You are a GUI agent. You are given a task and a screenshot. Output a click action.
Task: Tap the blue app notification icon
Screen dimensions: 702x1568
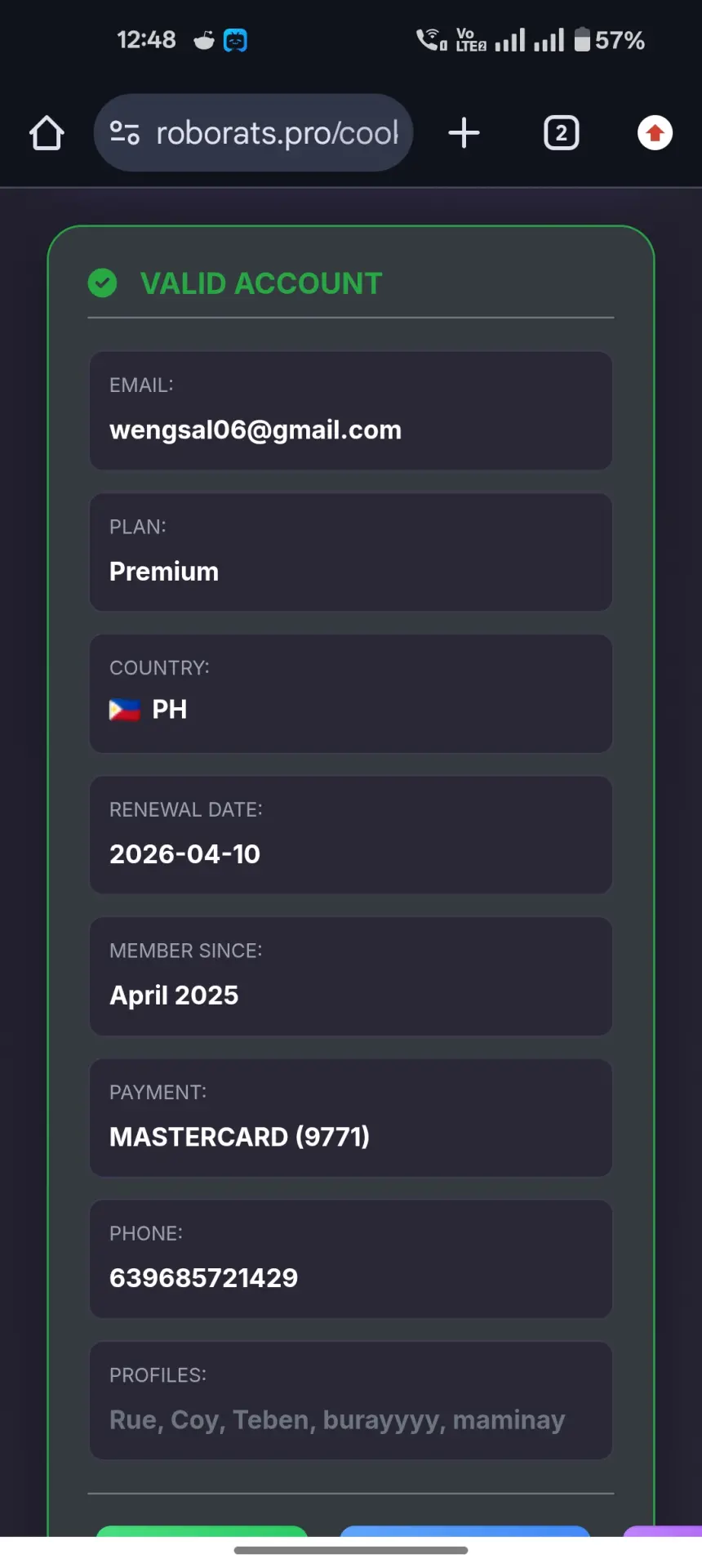tap(235, 39)
